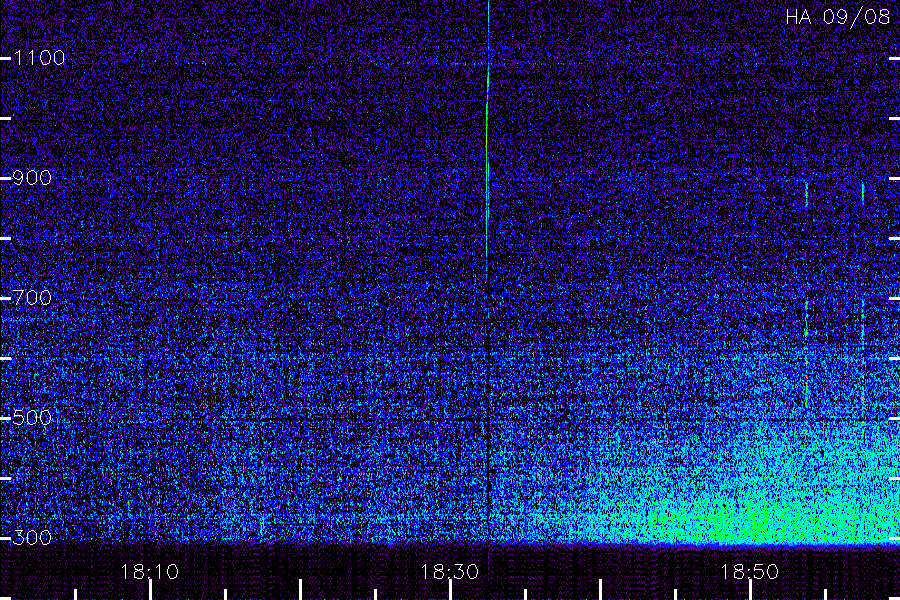Click the 18:10 time axis label

[x=150, y=572]
